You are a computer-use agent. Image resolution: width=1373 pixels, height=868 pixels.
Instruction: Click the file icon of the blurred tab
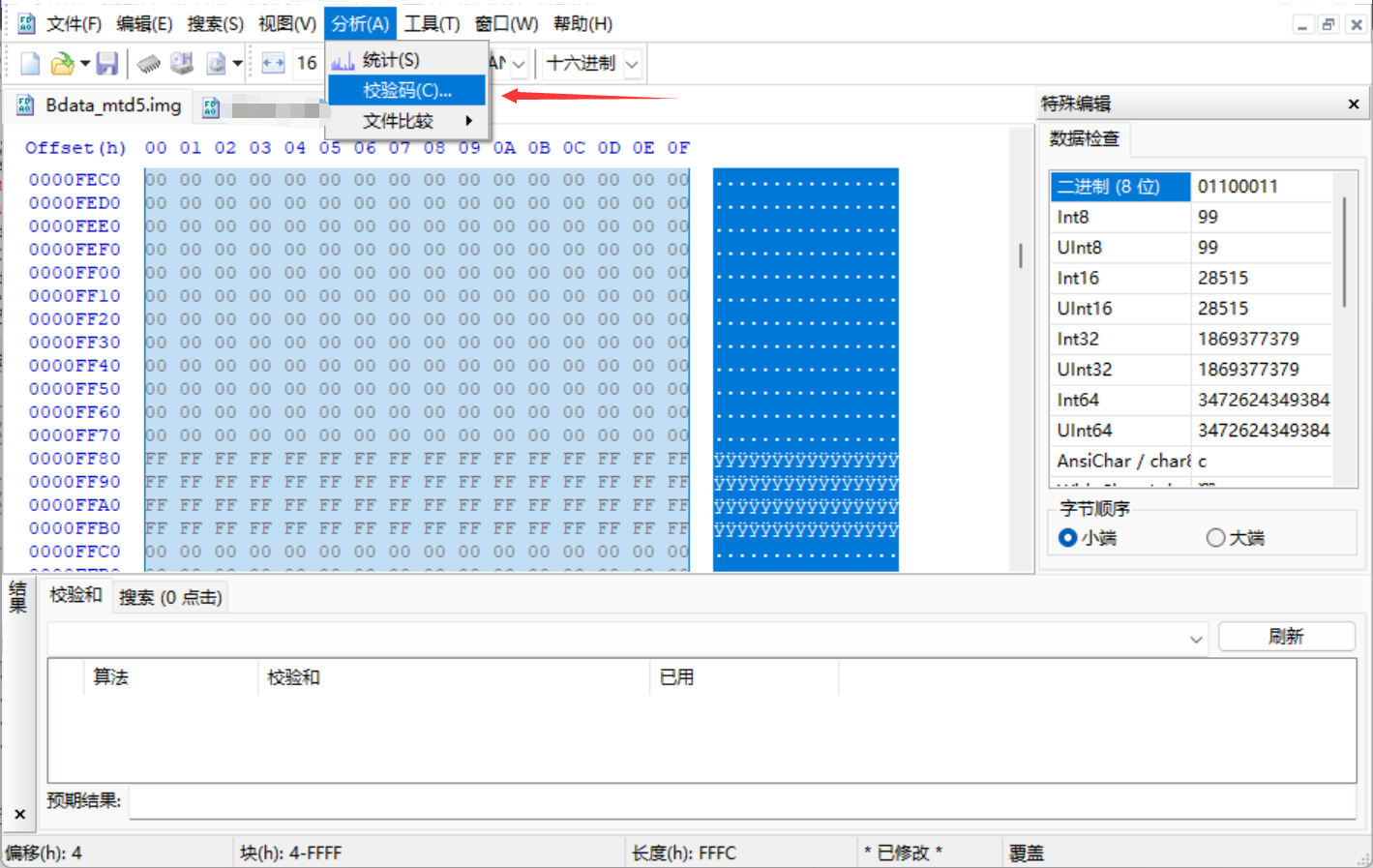point(211,108)
